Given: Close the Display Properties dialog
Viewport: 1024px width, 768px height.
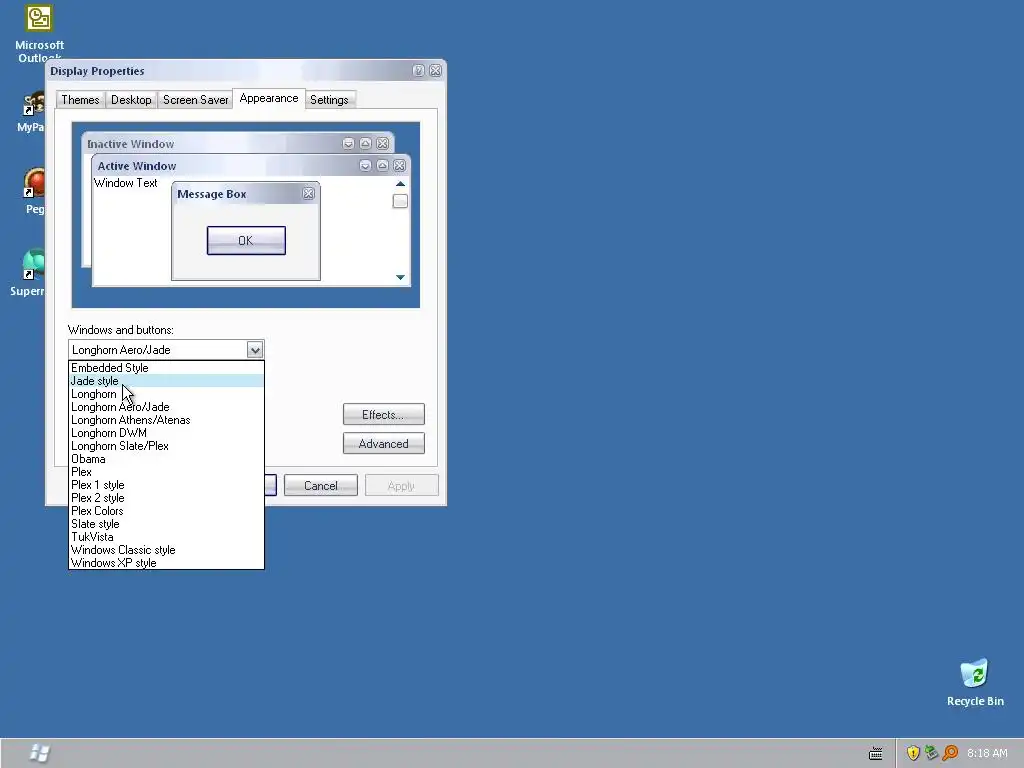Looking at the screenshot, I should (436, 71).
